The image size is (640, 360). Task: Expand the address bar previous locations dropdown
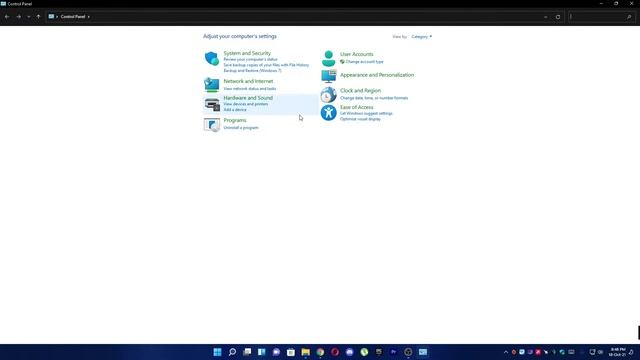click(546, 17)
